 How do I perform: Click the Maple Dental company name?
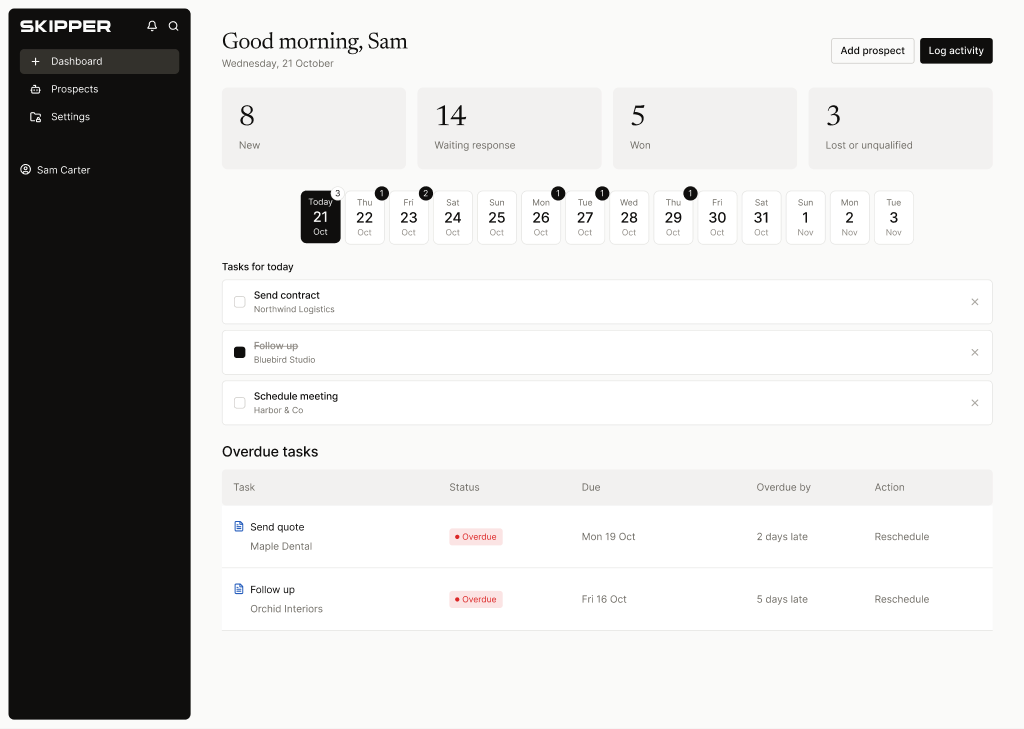coord(281,546)
